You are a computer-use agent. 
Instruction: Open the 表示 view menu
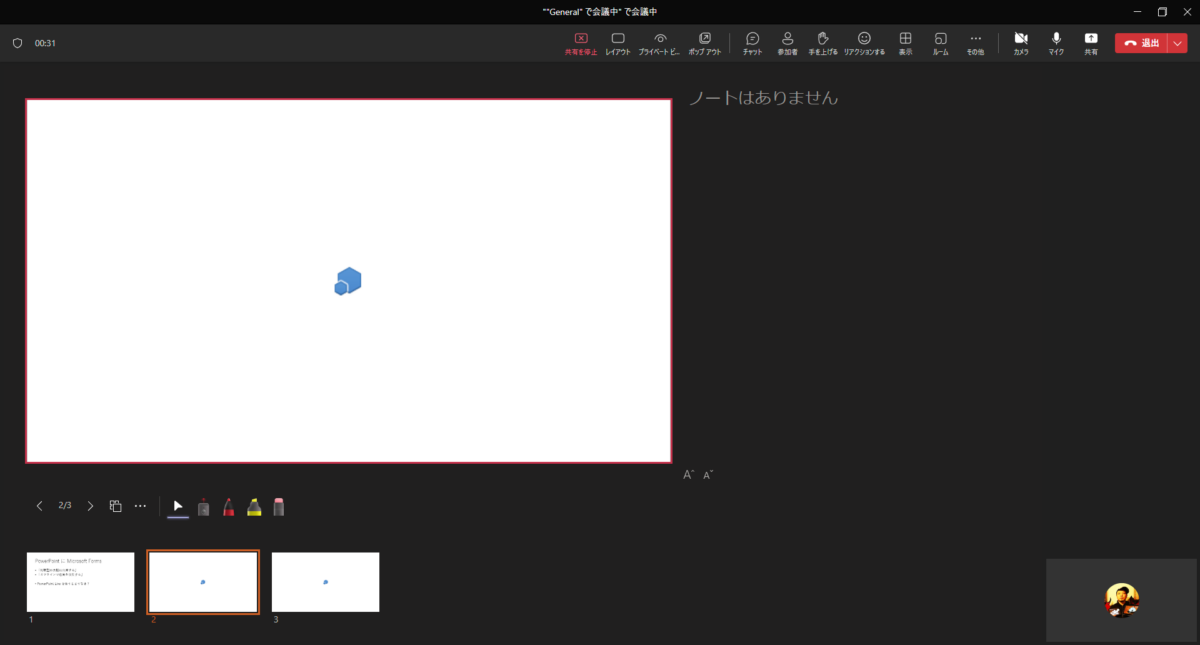(x=905, y=42)
